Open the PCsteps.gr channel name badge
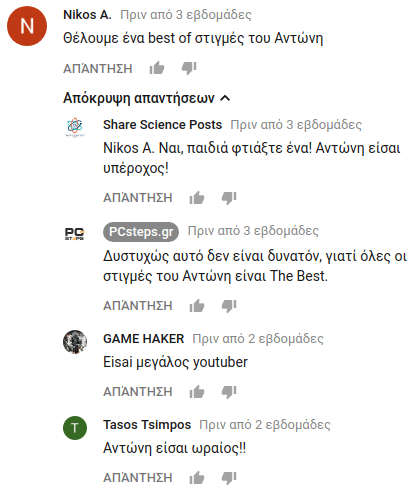This screenshot has width=414, height=492. 141,232
